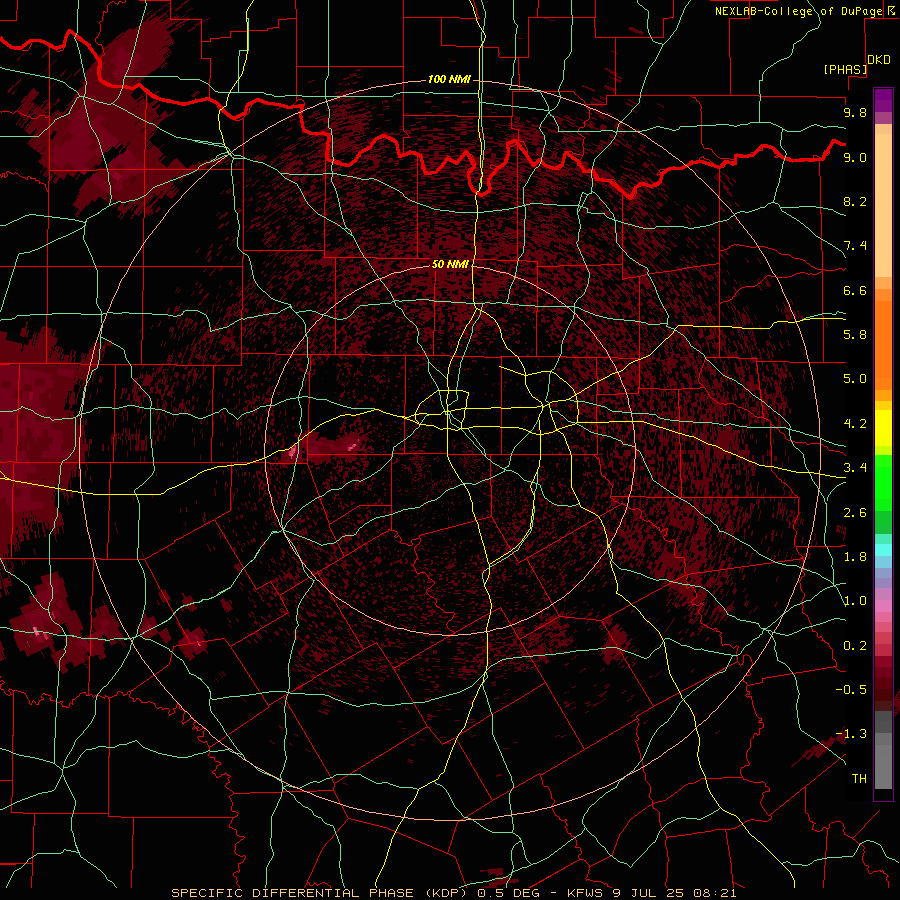This screenshot has width=900, height=900.
Task: Select the 2.6 scale value
Action: pos(855,513)
